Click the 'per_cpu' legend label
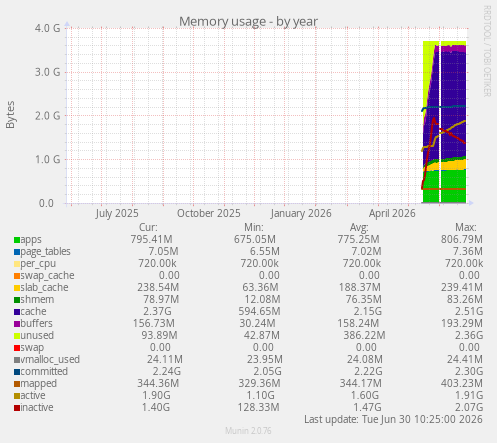The image size is (497, 443). (x=38, y=264)
